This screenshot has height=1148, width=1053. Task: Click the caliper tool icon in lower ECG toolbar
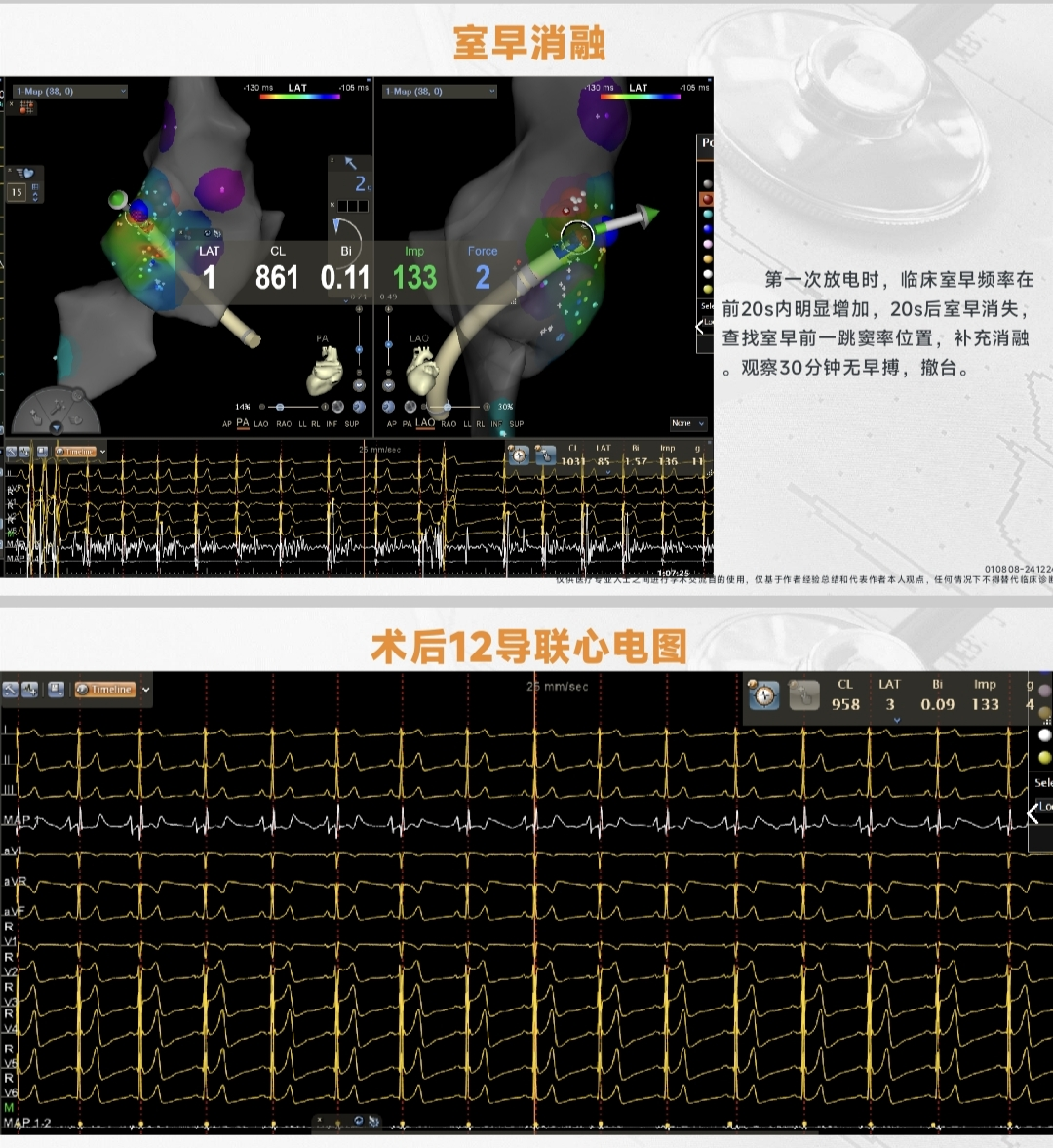pyautogui.click(x=11, y=690)
